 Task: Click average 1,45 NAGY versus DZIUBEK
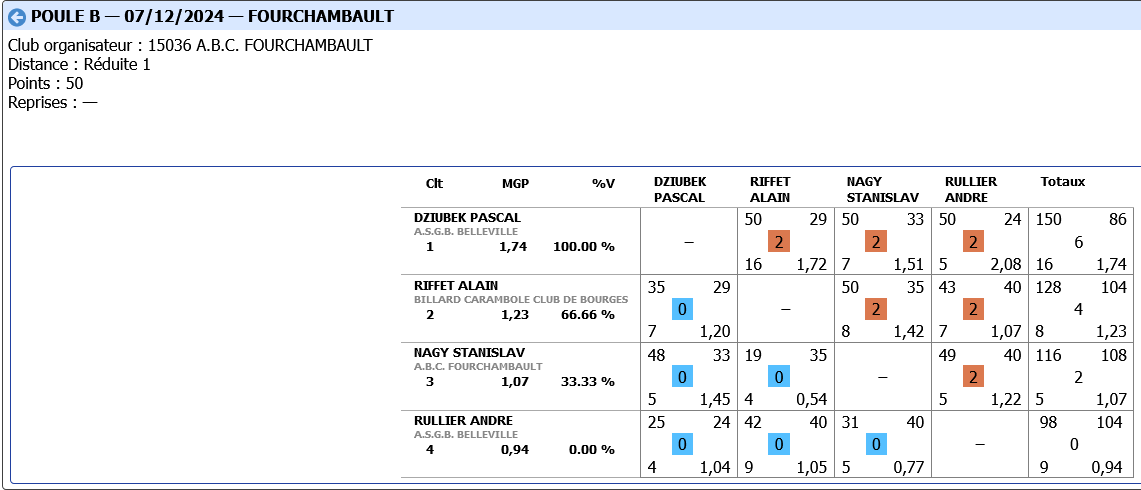click(x=713, y=400)
